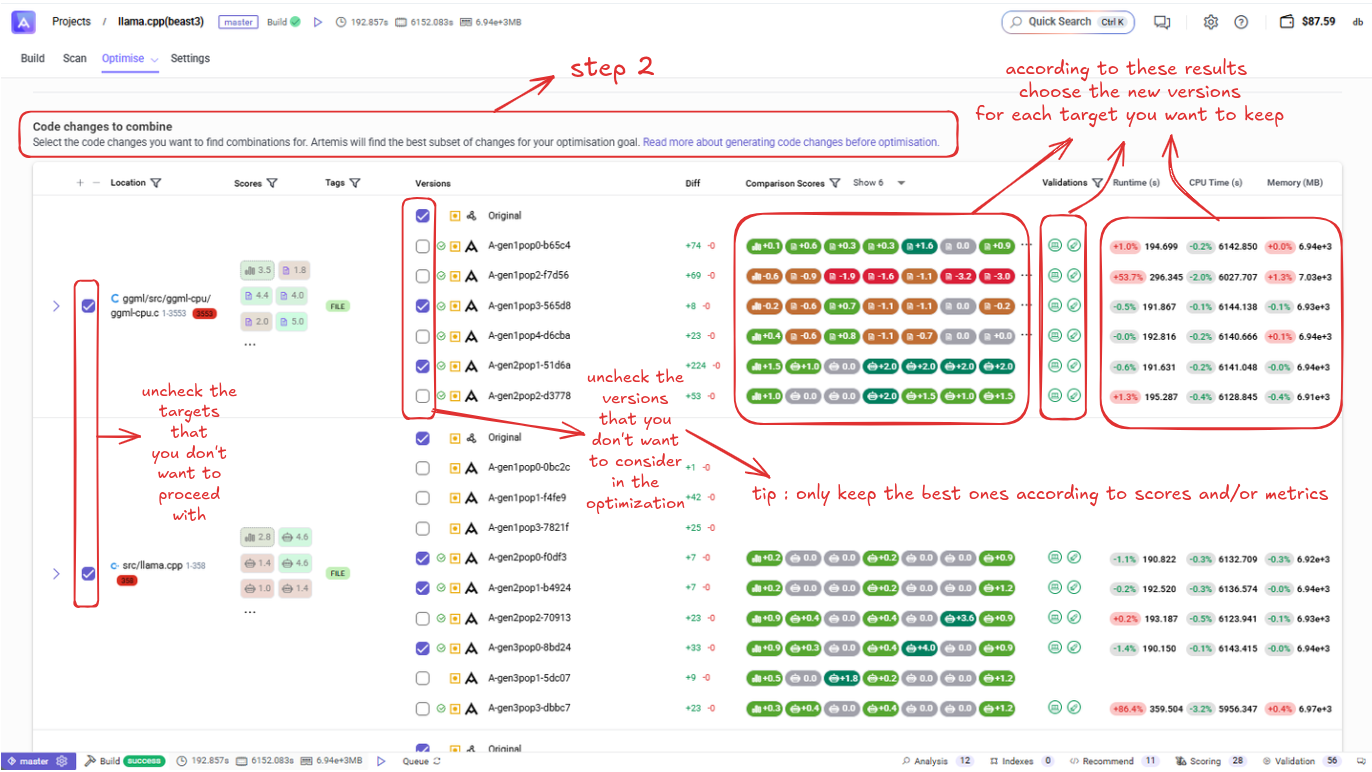
Task: Uncheck the A-gen2pop1-51d6a version checkbox
Action: coord(423,367)
